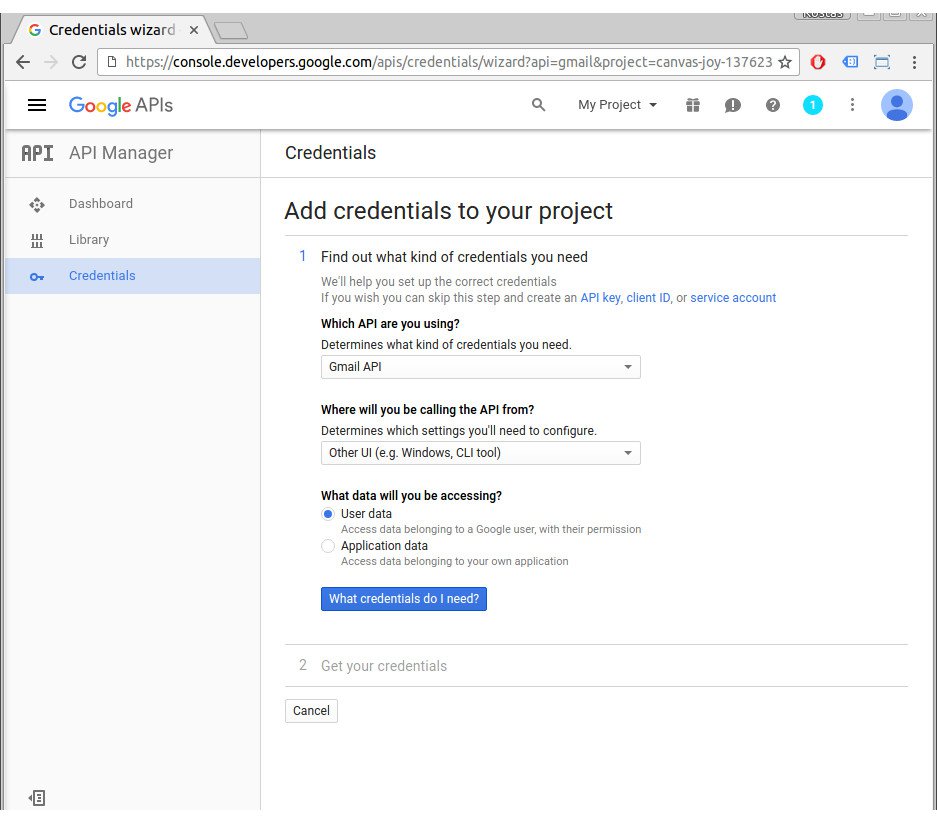Image resolution: width=937 pixels, height=823 pixels.
Task: Click the API Manager logo icon
Action: tap(37, 154)
